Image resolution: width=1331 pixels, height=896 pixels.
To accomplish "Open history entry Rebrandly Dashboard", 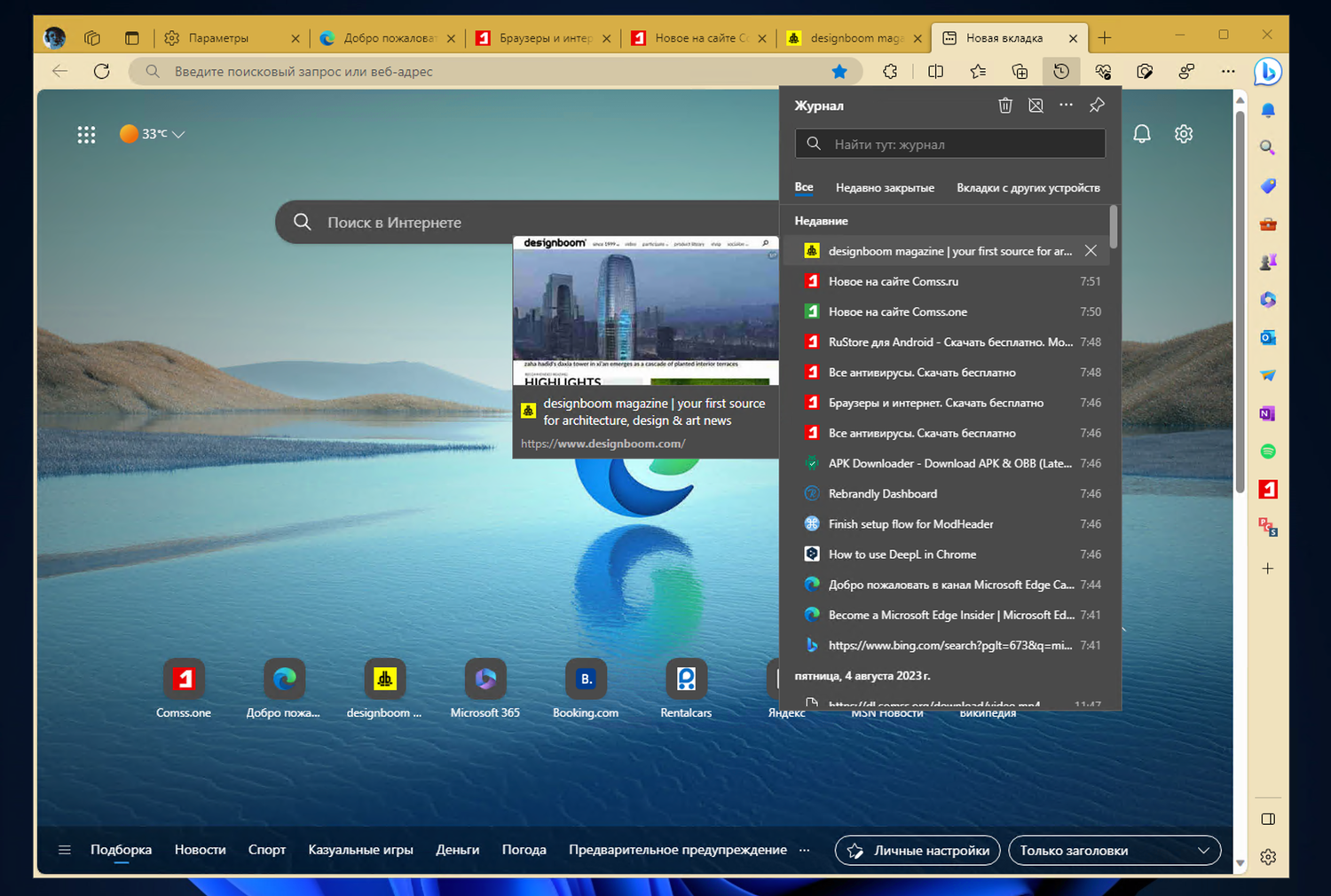I will point(944,494).
